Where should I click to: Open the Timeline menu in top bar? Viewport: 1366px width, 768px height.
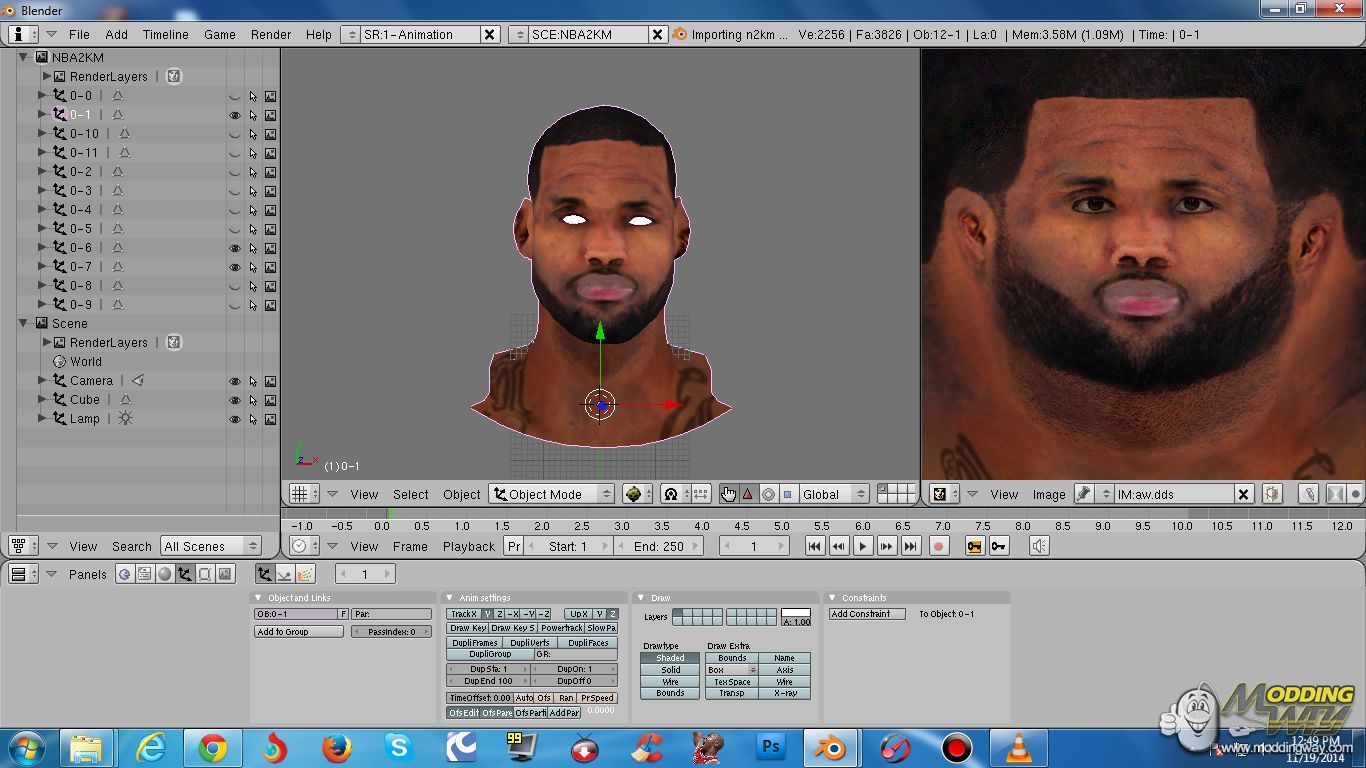coord(165,34)
